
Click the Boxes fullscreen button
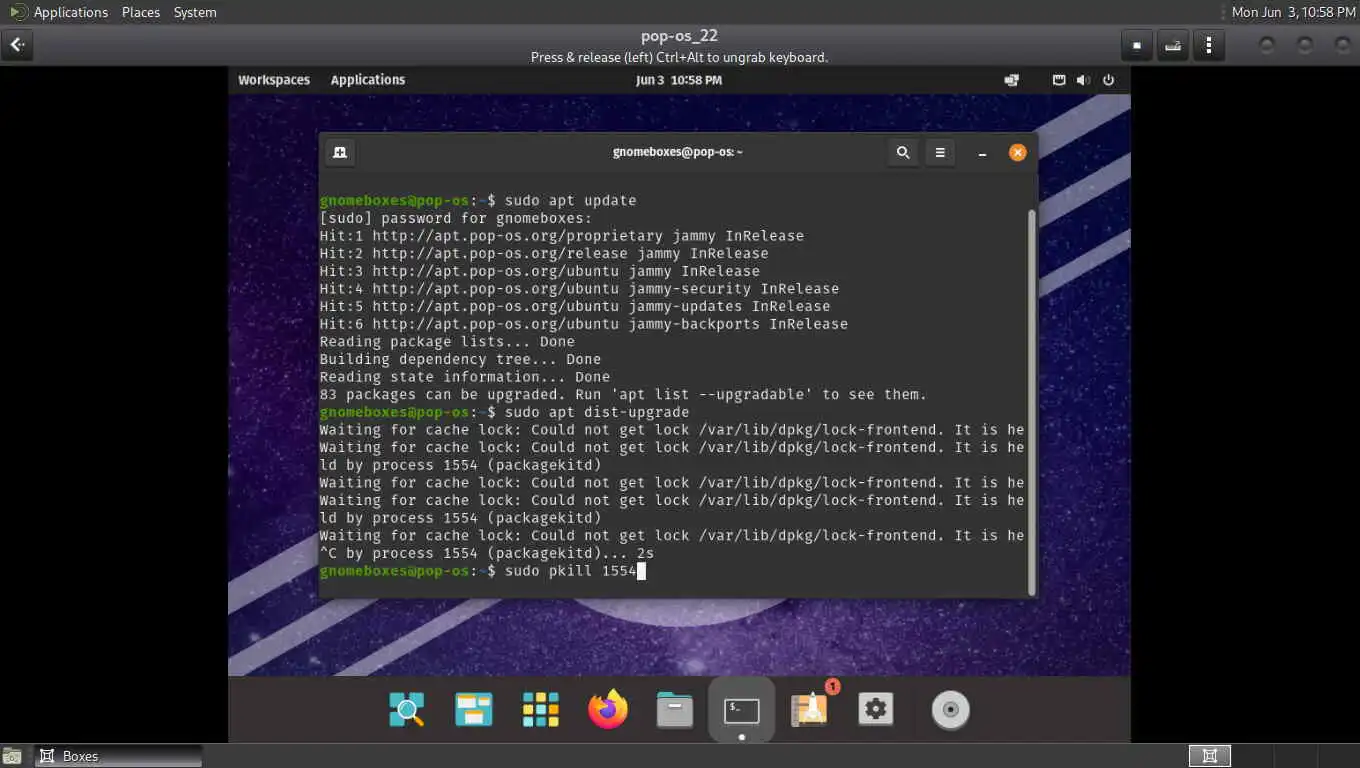click(1137, 45)
